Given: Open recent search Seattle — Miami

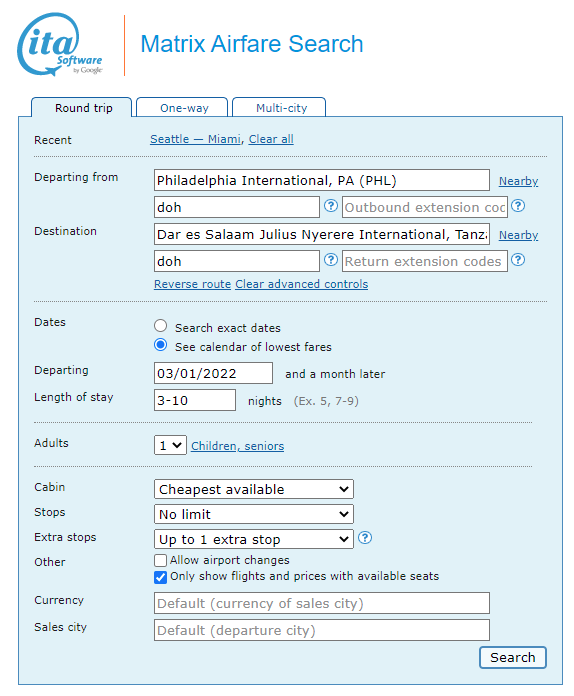Looking at the screenshot, I should click(195, 139).
